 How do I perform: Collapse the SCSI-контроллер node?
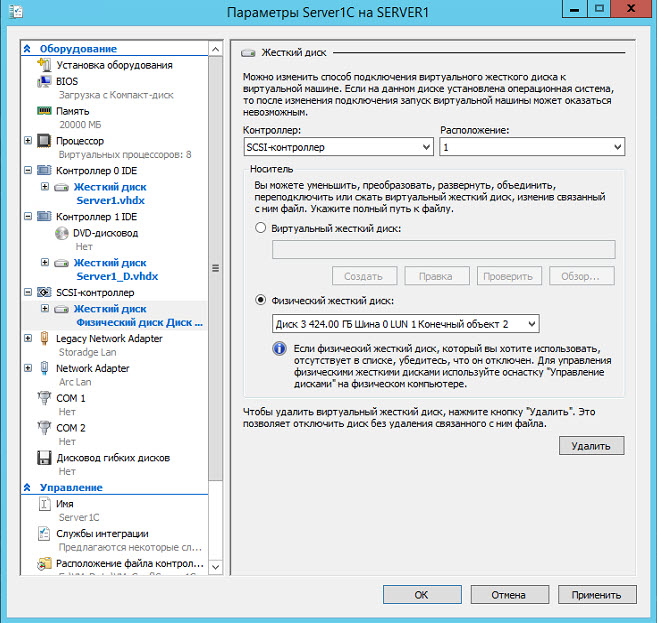coord(28,292)
